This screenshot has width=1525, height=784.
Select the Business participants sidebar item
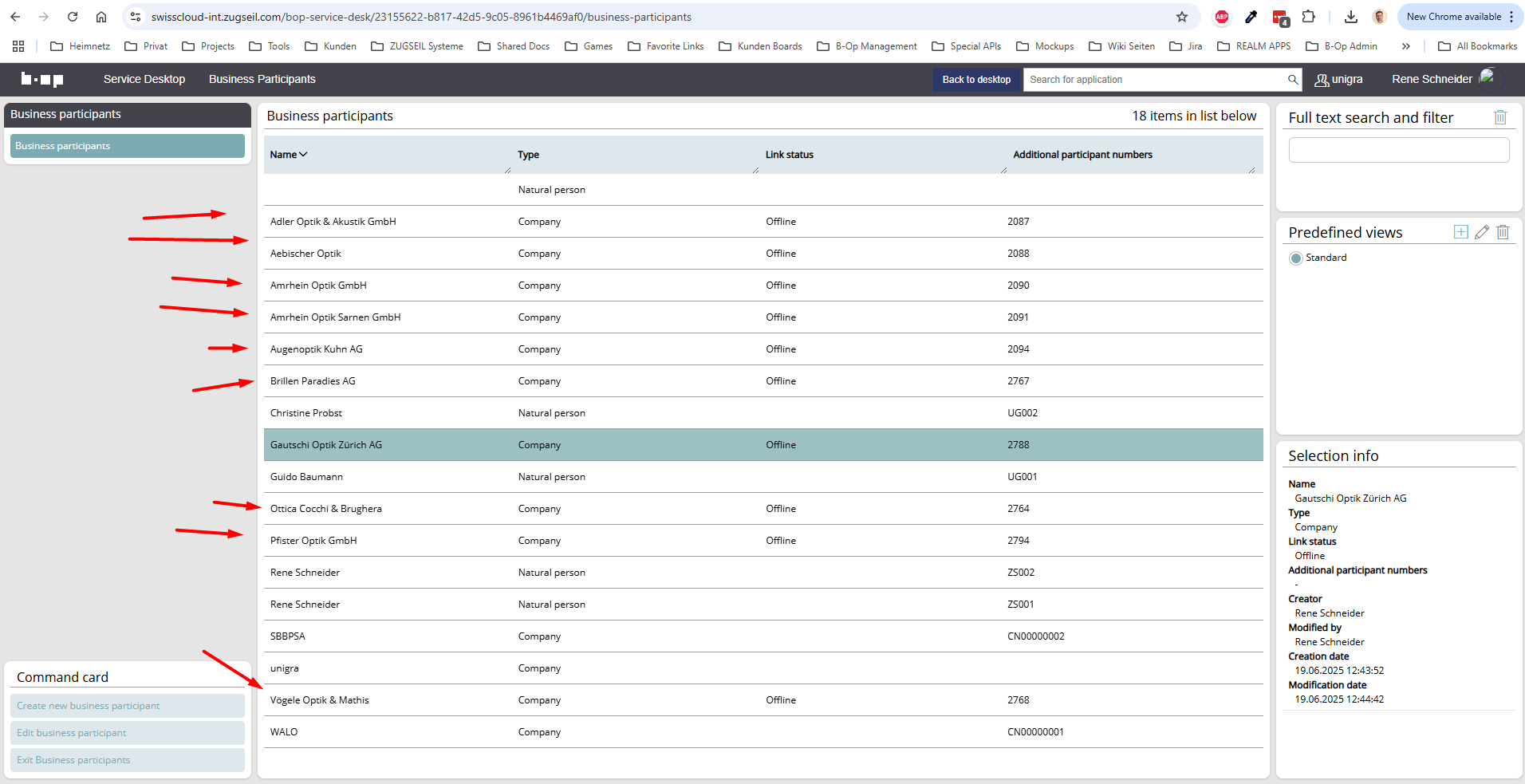[128, 146]
